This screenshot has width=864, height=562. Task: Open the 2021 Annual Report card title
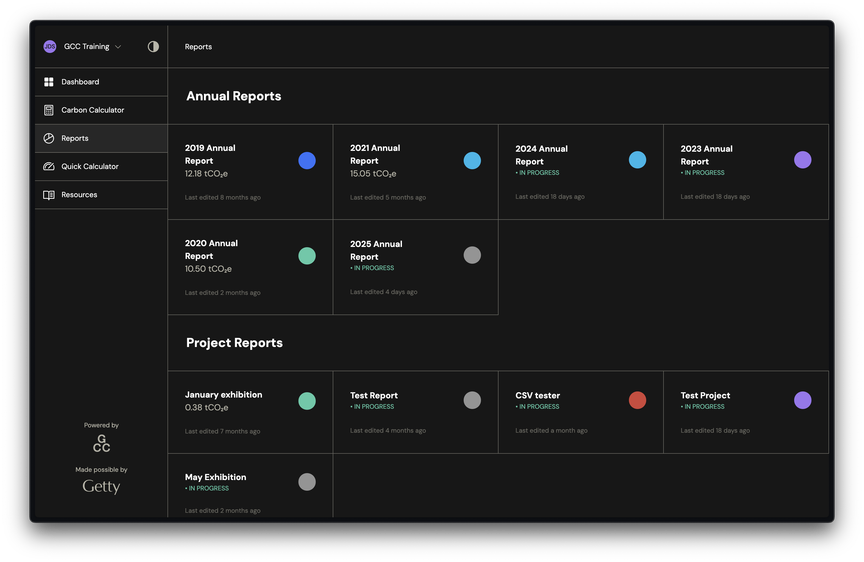pos(375,154)
